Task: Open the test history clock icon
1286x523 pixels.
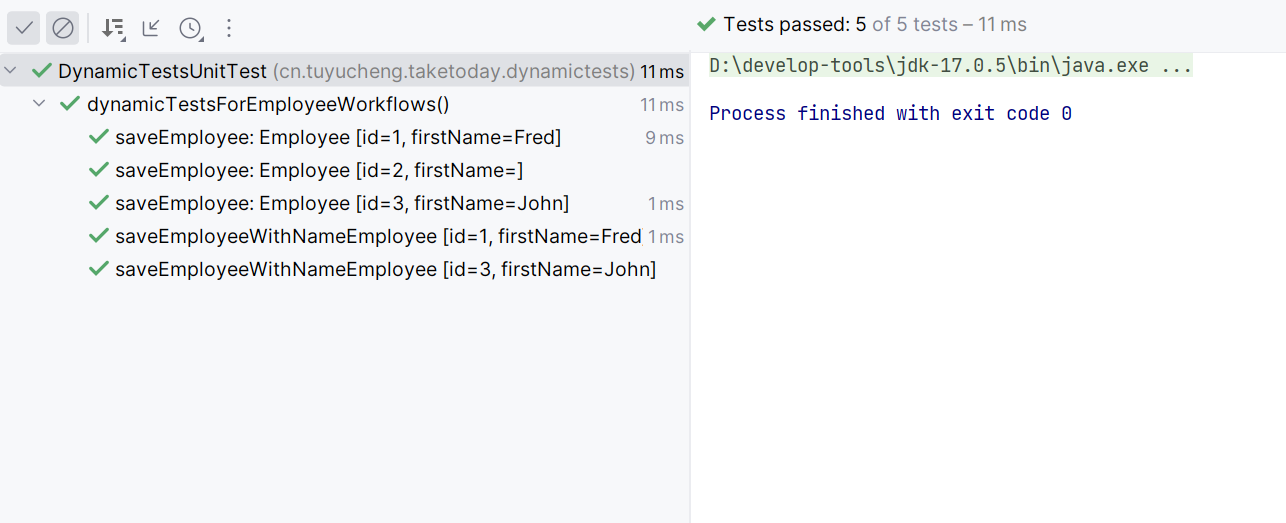Action: pyautogui.click(x=191, y=28)
